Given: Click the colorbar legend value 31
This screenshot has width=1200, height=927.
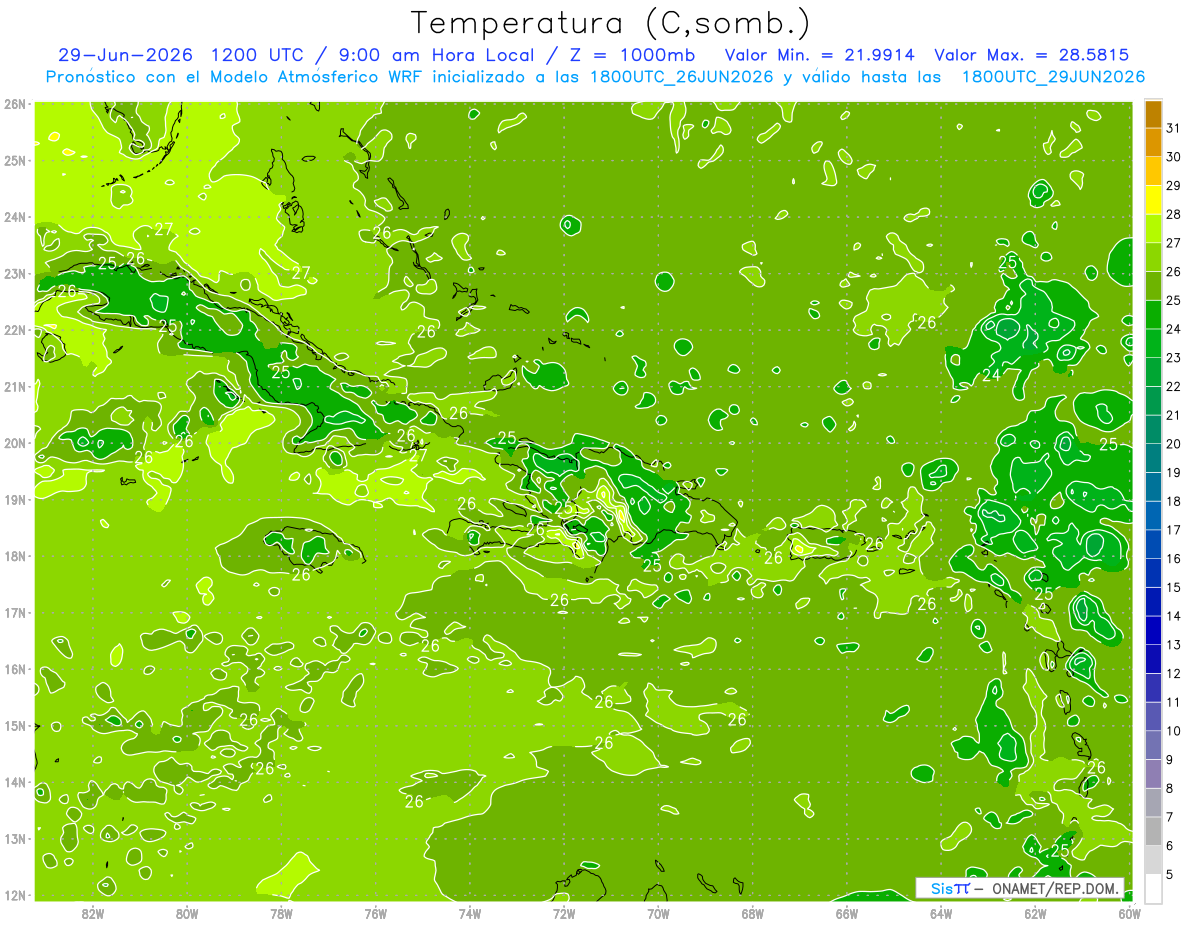Looking at the screenshot, I should pyautogui.click(x=1173, y=128).
